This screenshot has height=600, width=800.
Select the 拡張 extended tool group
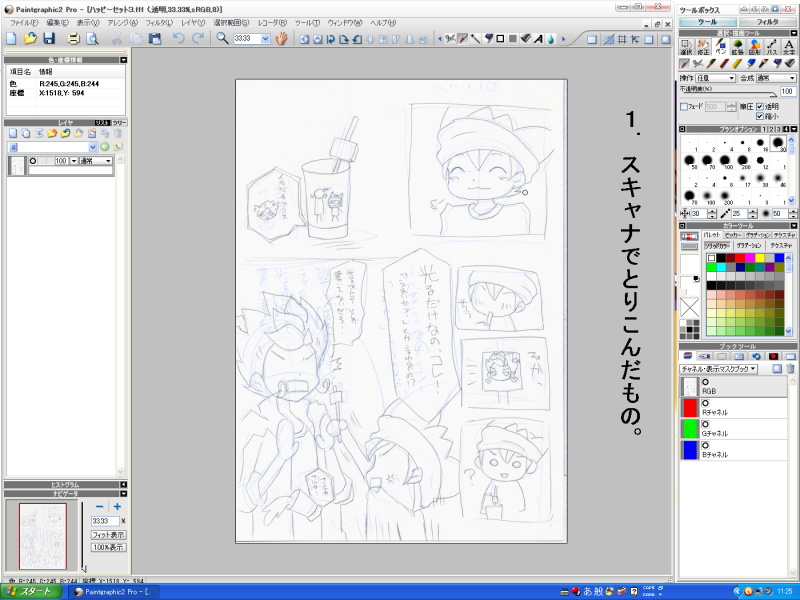(737, 47)
